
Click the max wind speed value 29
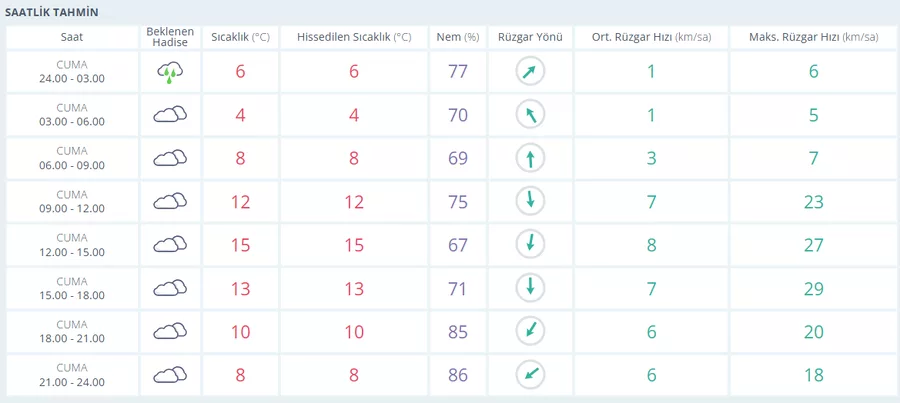pyautogui.click(x=812, y=288)
